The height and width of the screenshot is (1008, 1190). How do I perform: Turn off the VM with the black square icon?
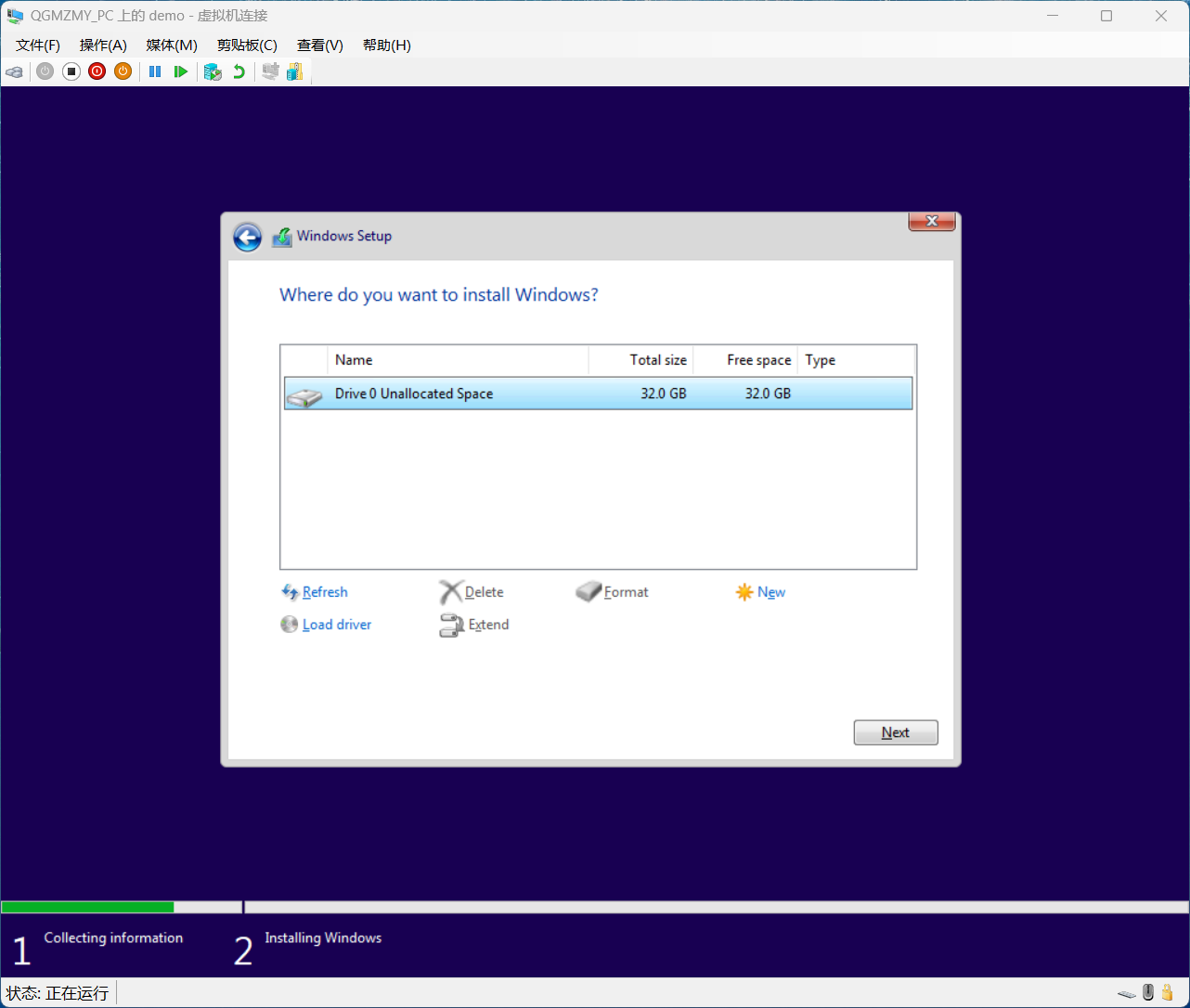[71, 71]
